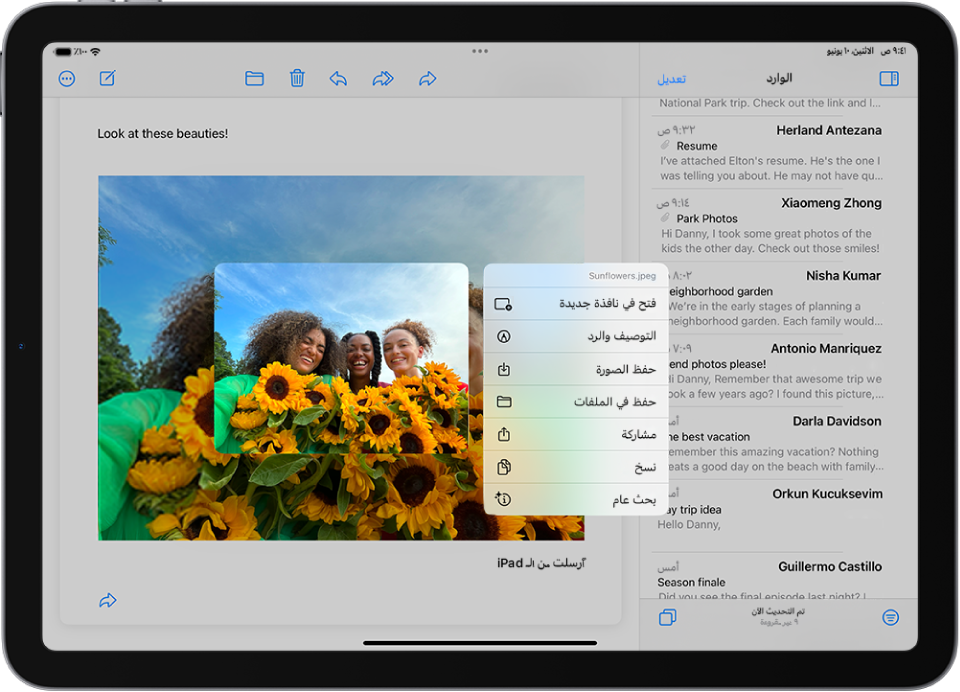Click the arrow icon below the message body
The width and height of the screenshot is (960, 692).
[108, 601]
